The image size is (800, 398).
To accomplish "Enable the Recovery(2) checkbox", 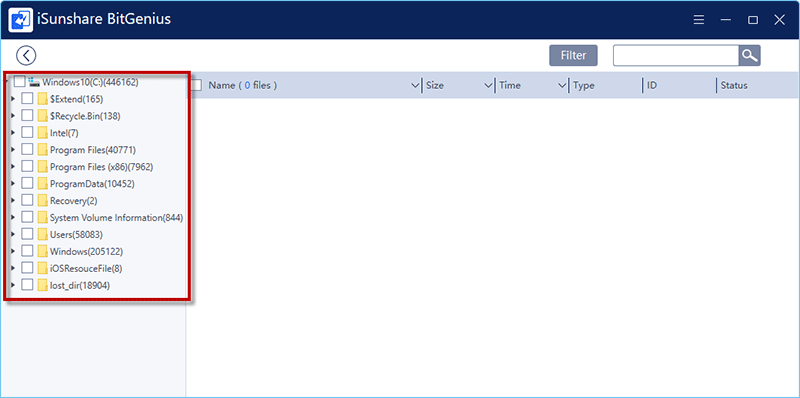I will point(27,200).
